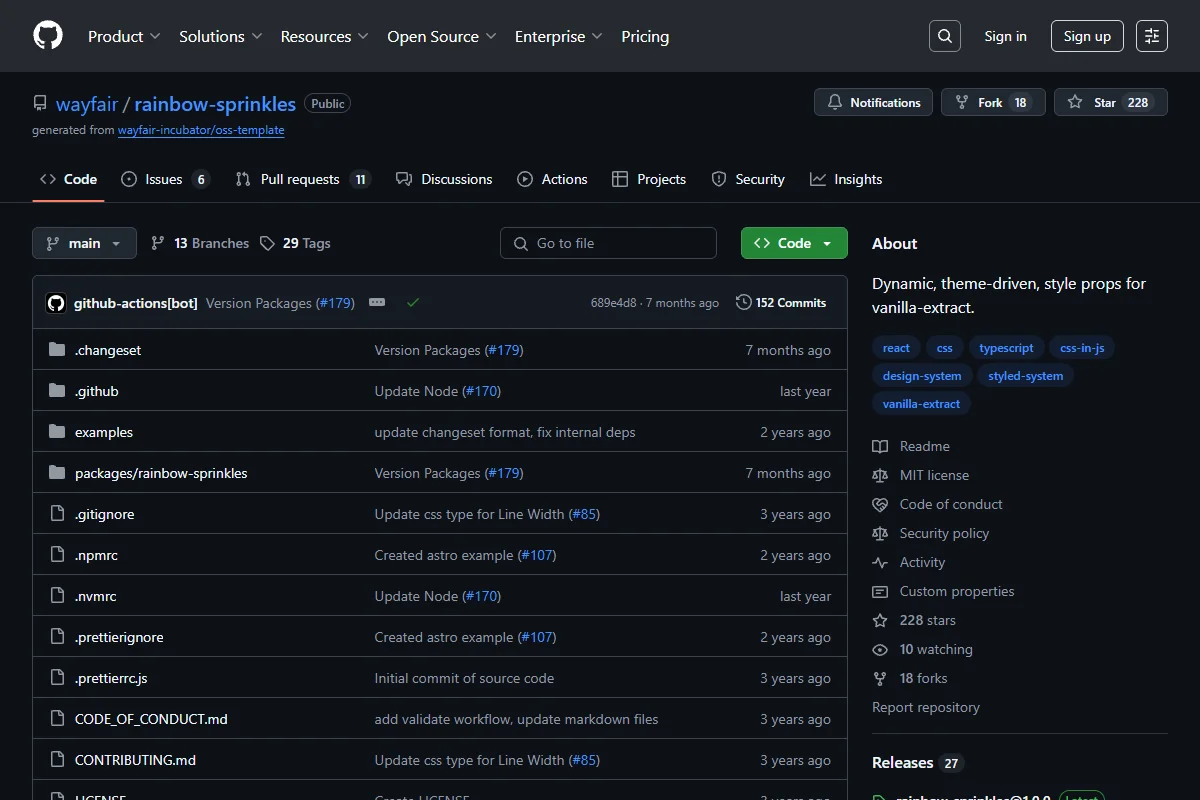The height and width of the screenshot is (800, 1200).
Task: Expand the Product menu
Action: 124,36
